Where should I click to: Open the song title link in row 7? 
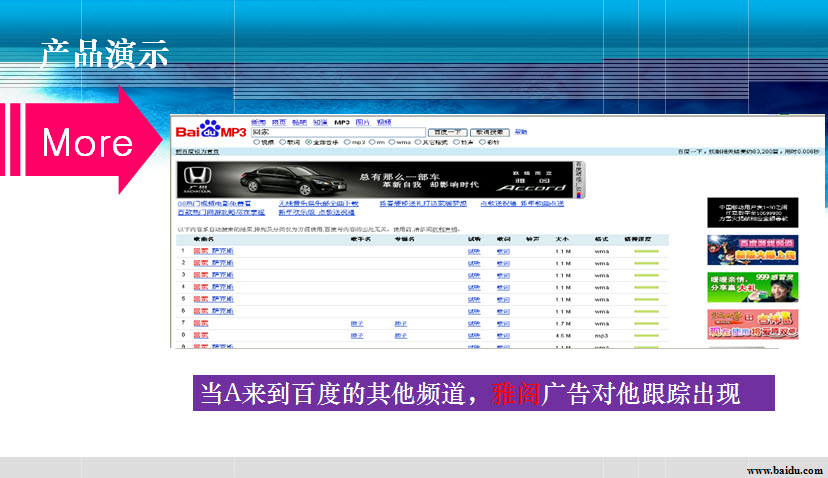click(x=201, y=323)
